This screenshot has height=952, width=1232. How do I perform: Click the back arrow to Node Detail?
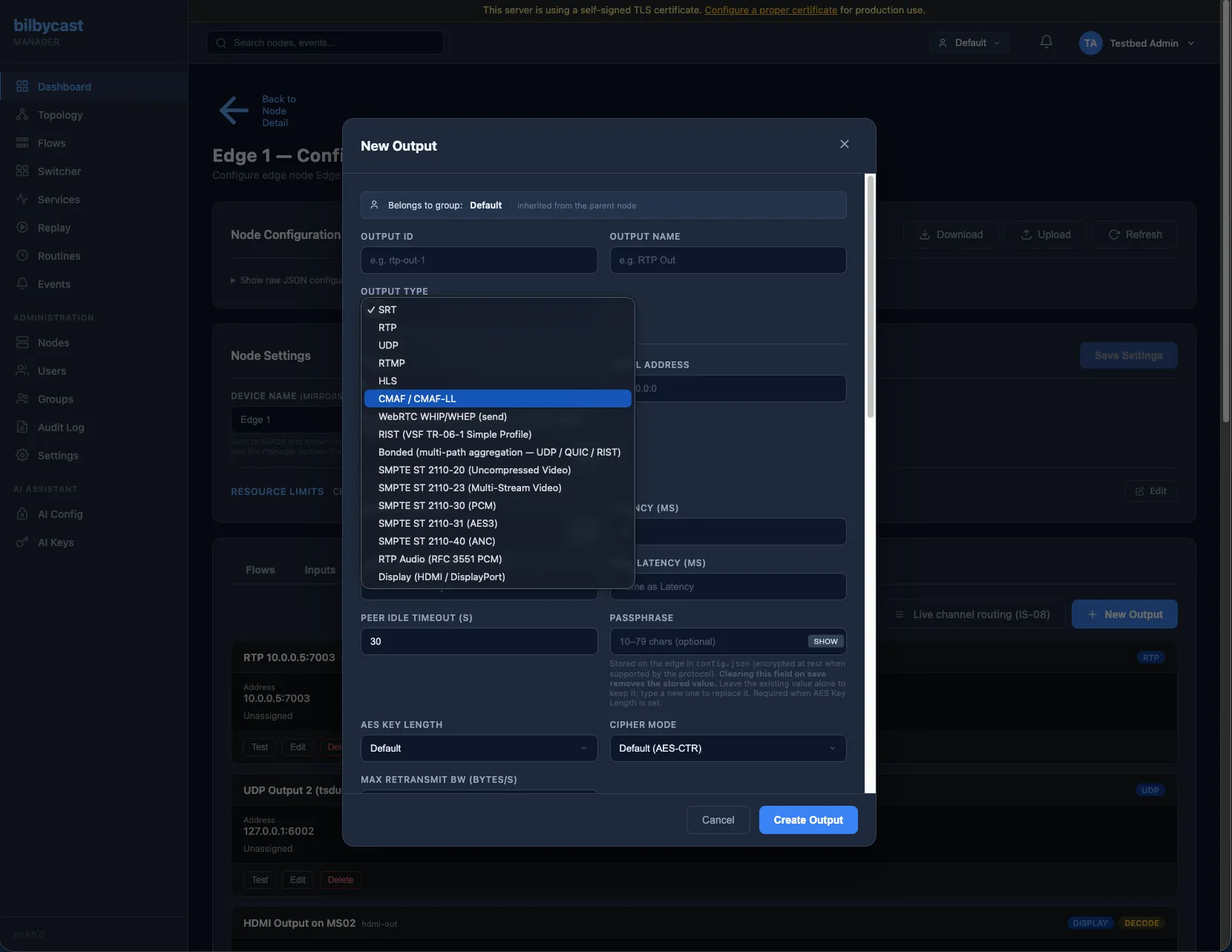pos(234,111)
